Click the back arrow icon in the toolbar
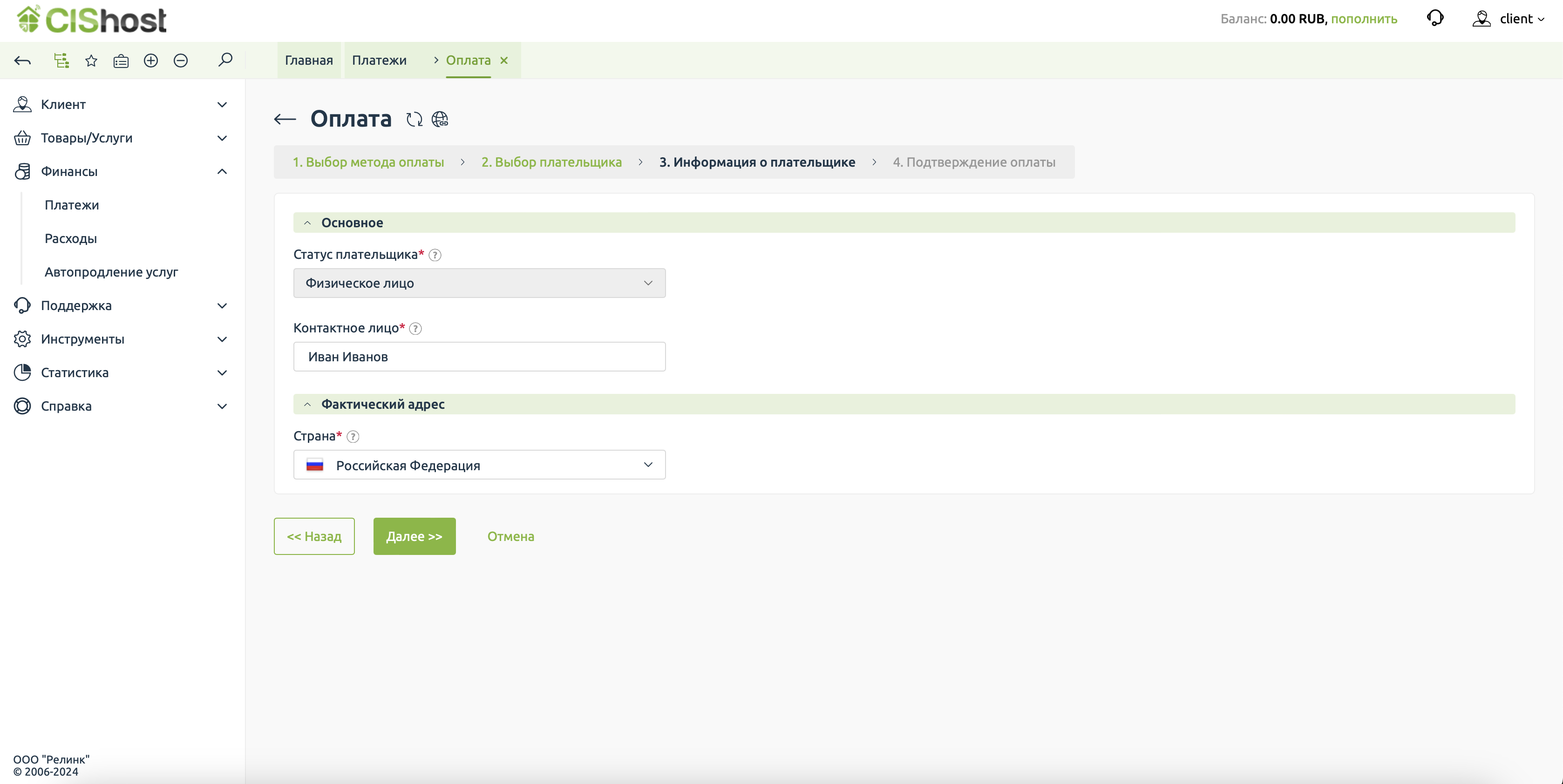Image resolution: width=1563 pixels, height=784 pixels. click(x=22, y=60)
